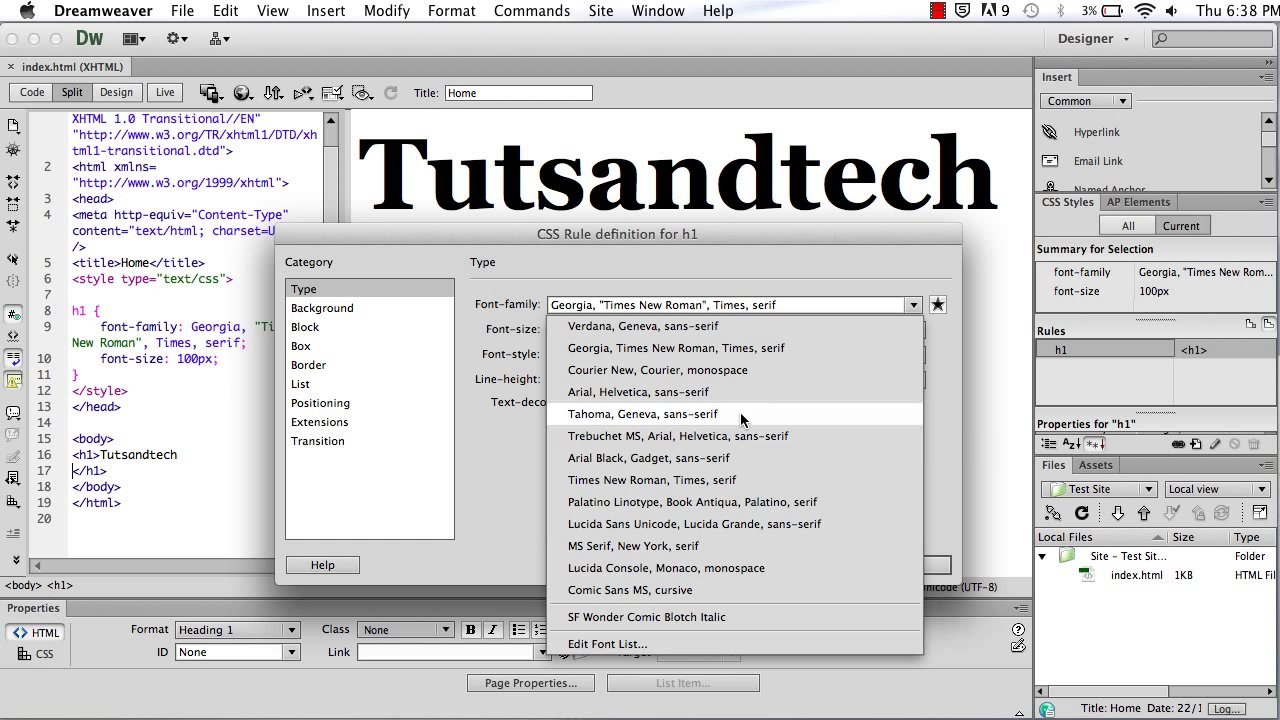The image size is (1280, 720).
Task: Click the W3C validation icon
Action: pyautogui.click(x=303, y=93)
